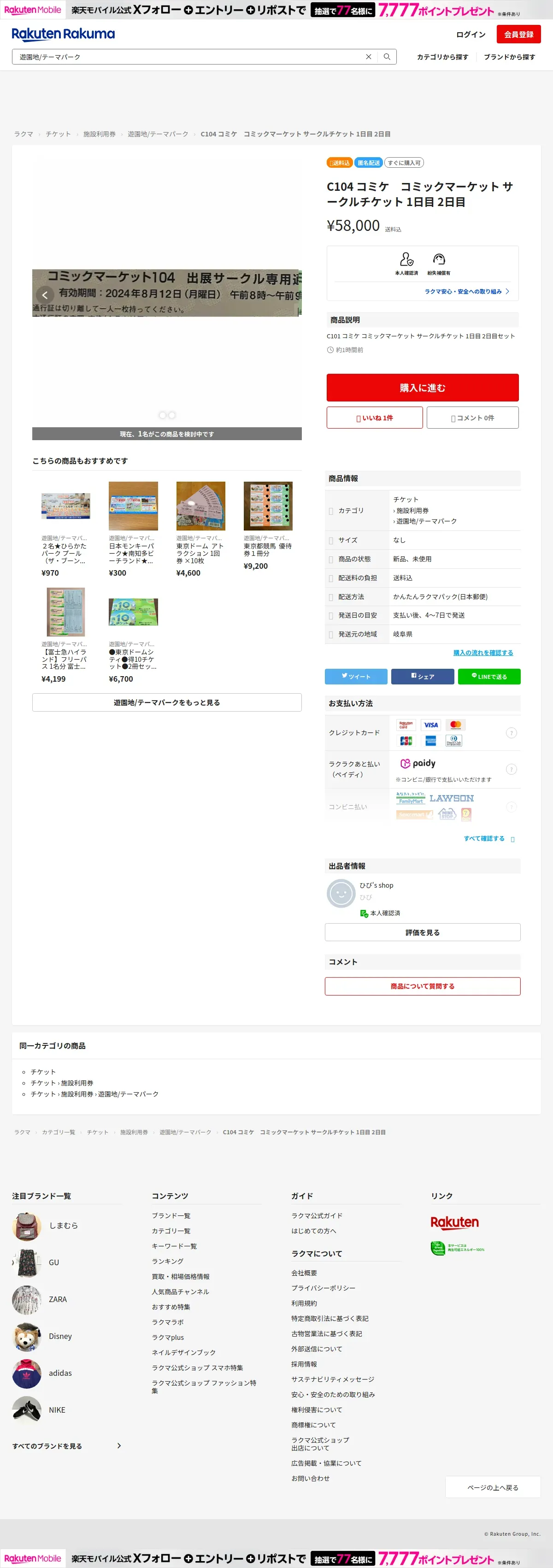This screenshot has width=553, height=1568.
Task: Click the top Rakuten Mobile banner
Action: coord(276,10)
